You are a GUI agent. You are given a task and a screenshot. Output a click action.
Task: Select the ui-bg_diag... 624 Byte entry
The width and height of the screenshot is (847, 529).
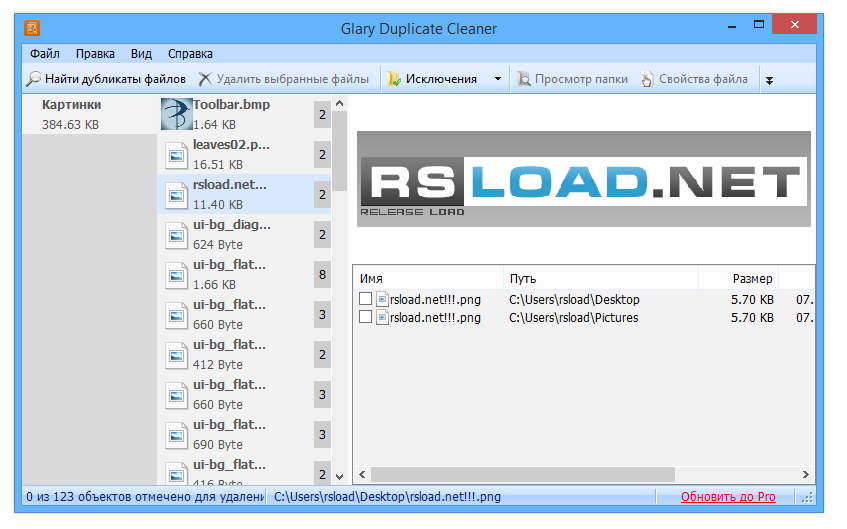[x=244, y=235]
